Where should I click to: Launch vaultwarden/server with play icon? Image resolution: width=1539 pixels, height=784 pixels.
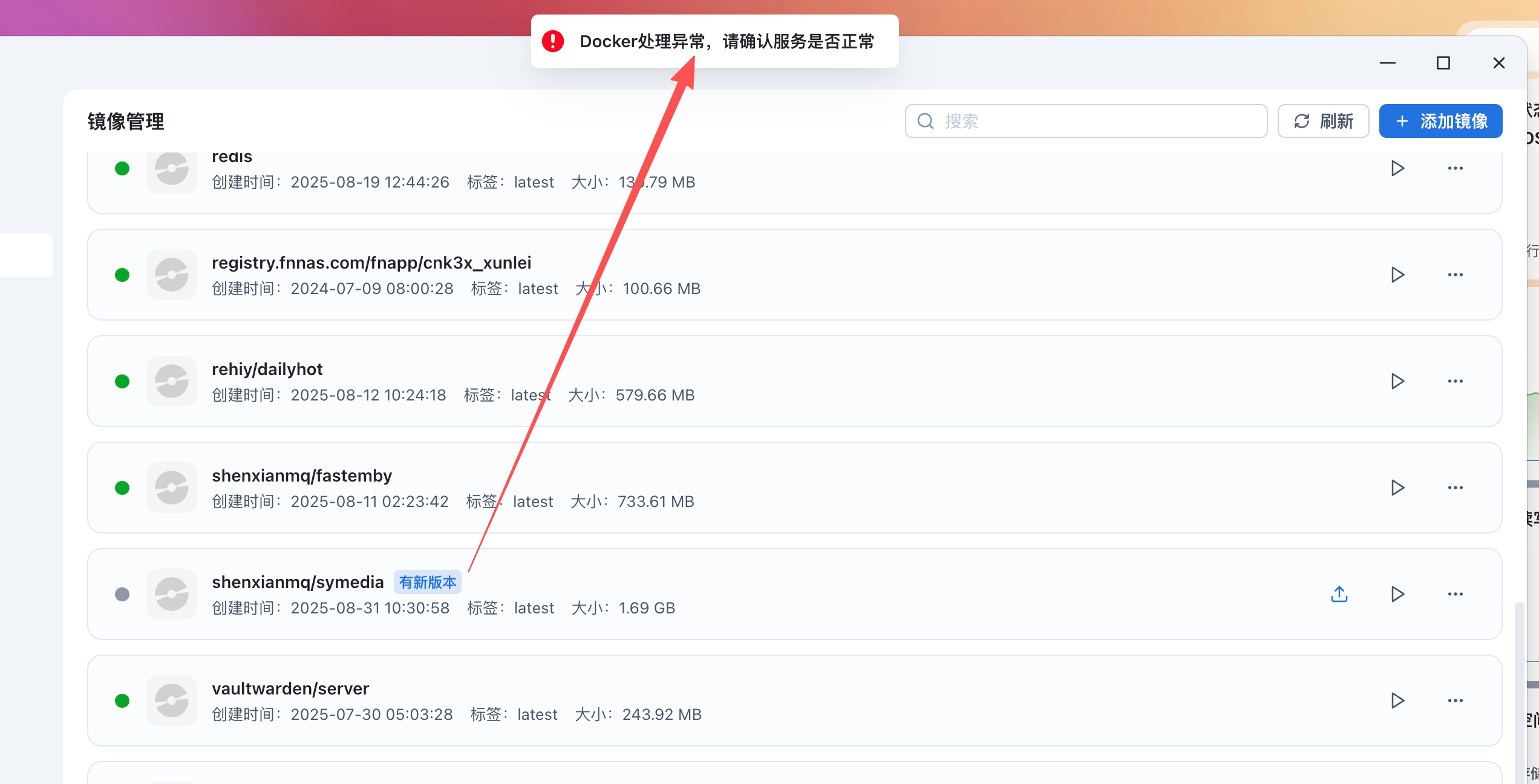pos(1397,701)
